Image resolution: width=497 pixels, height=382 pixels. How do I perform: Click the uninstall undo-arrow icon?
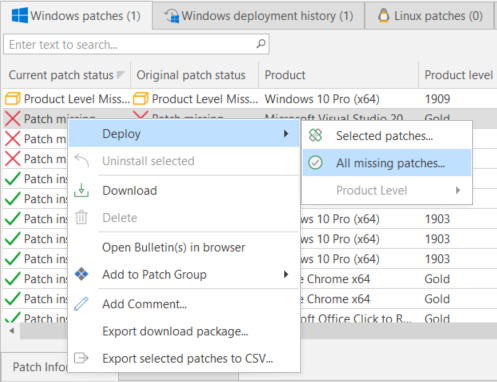[x=82, y=160]
